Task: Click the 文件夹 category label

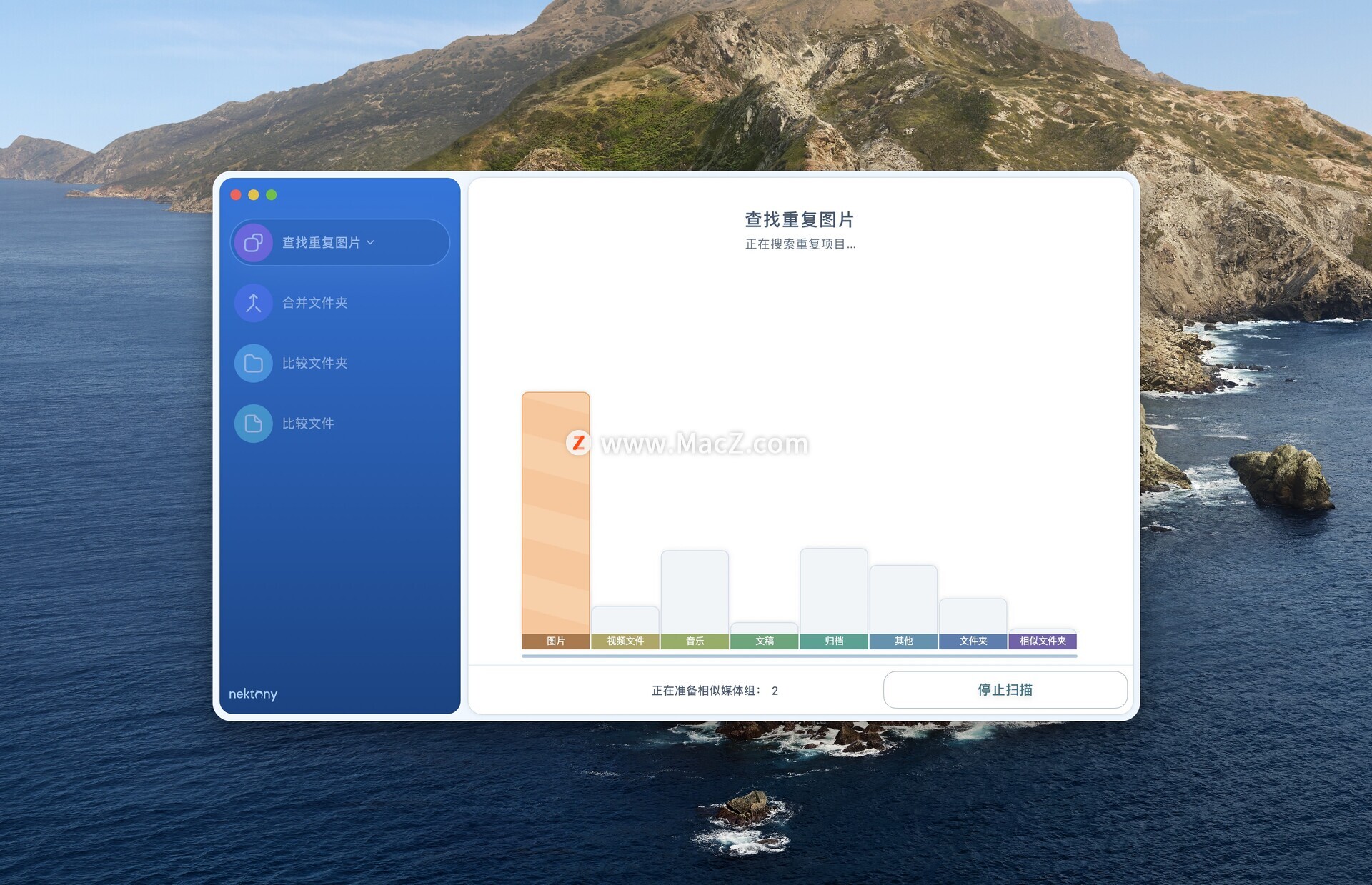Action: [973, 641]
